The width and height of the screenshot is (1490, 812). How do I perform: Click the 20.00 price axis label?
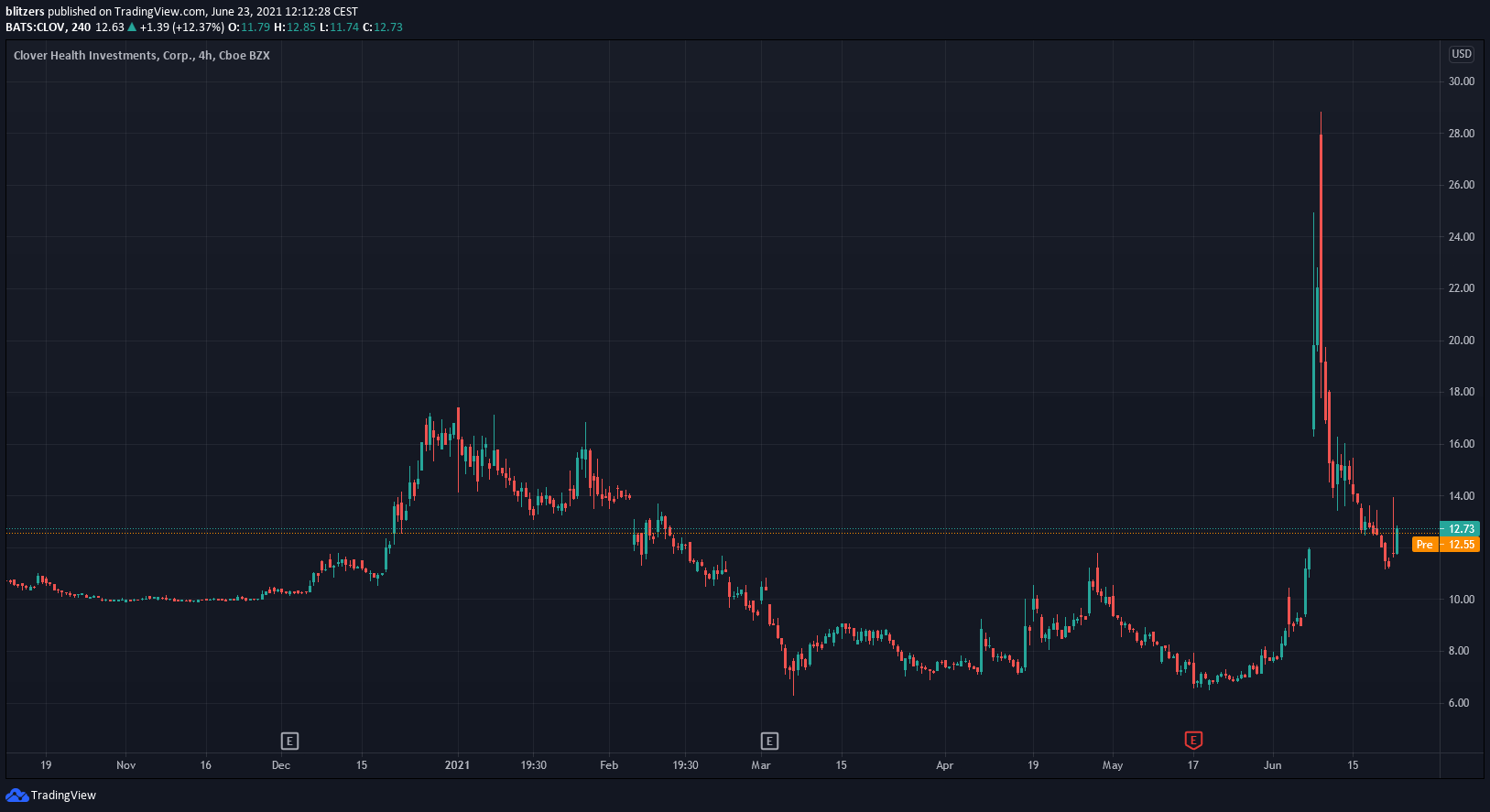(1462, 341)
